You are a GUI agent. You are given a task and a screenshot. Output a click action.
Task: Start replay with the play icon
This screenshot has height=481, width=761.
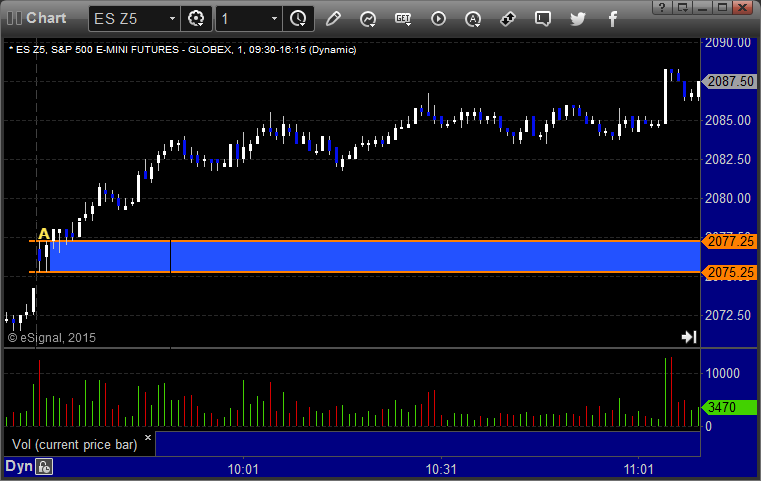click(438, 19)
